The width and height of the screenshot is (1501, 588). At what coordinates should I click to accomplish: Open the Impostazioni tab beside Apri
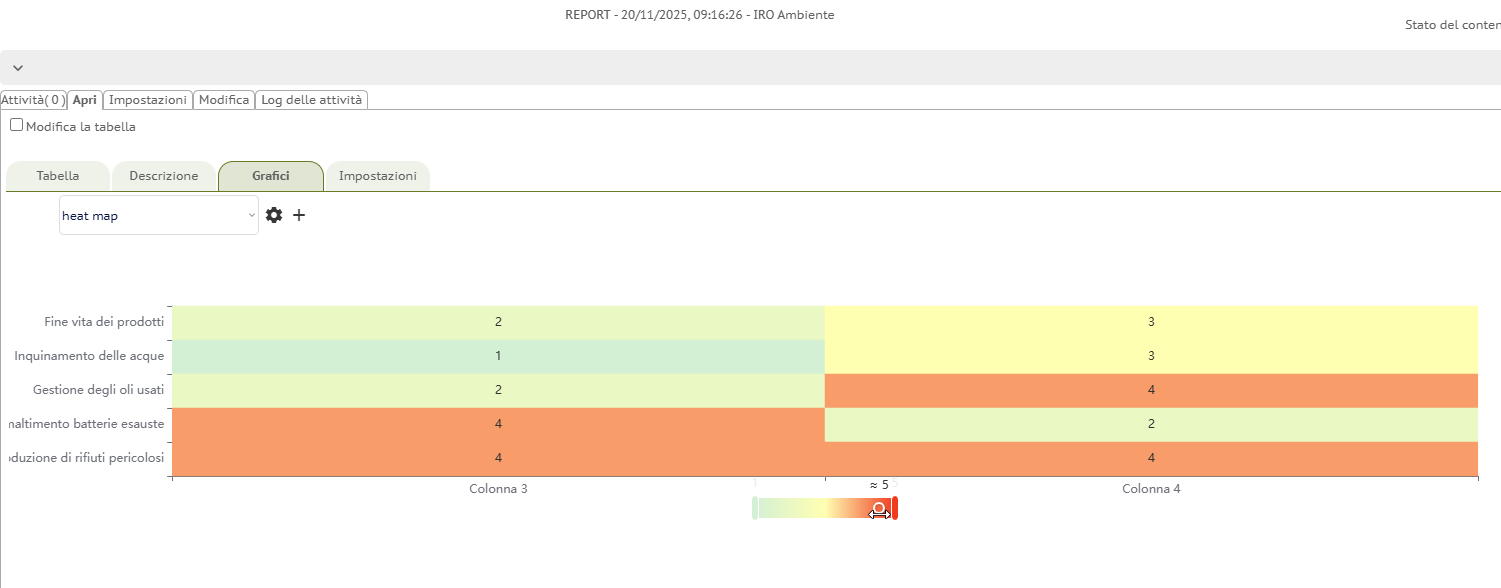(x=148, y=100)
